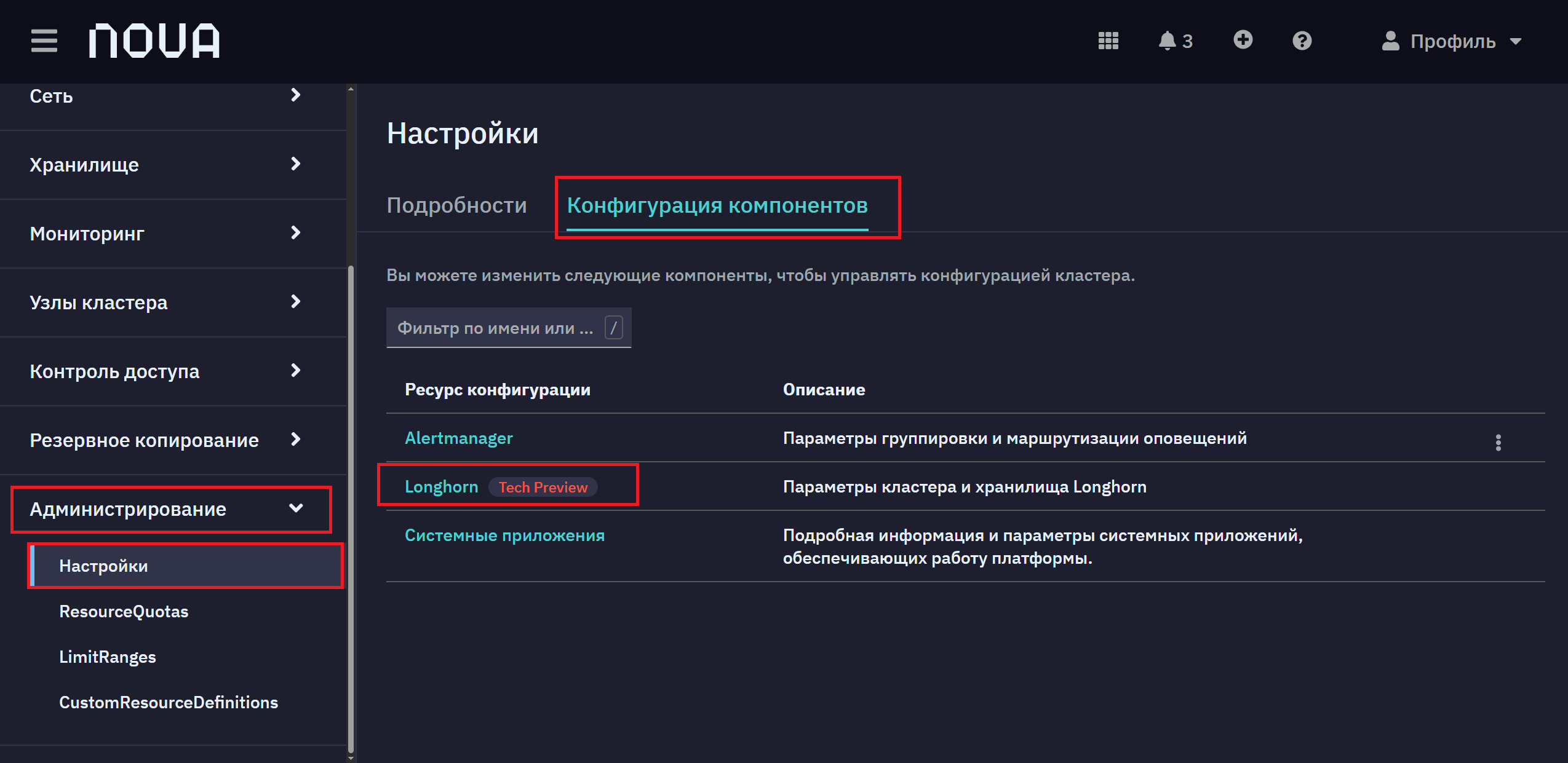
Task: Click the sidebar vertical scrollbar
Action: (x=351, y=508)
